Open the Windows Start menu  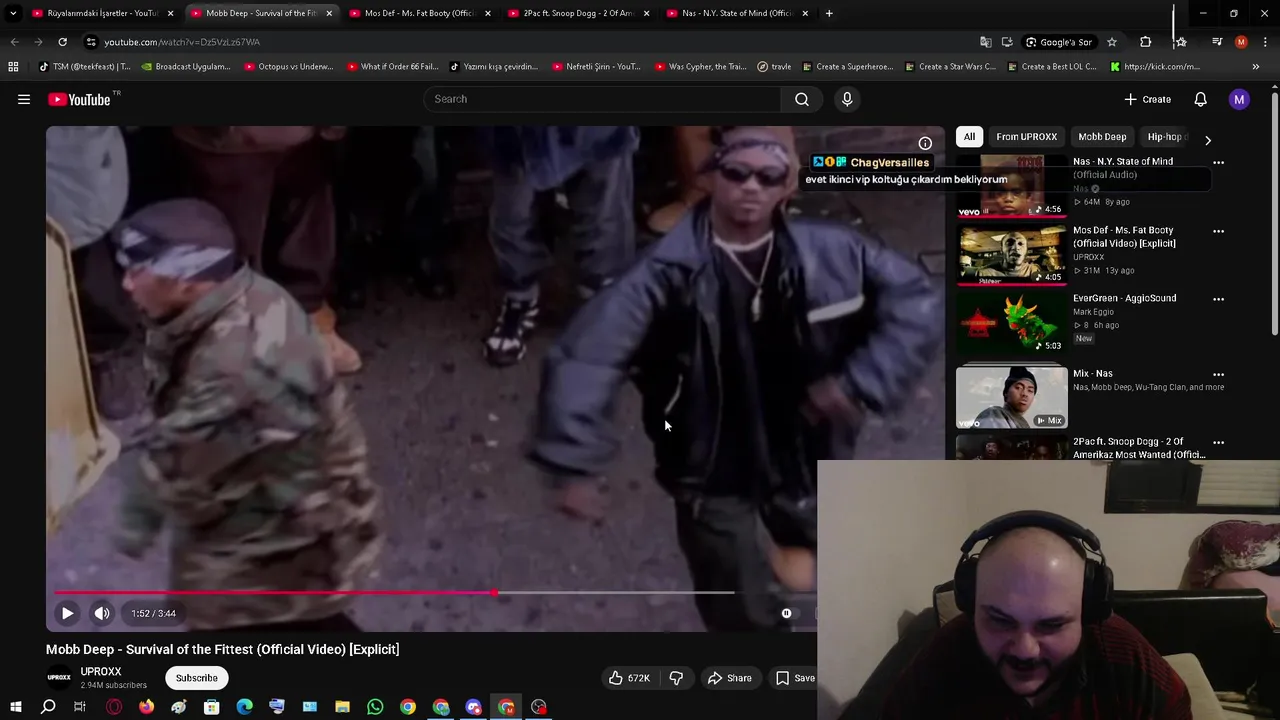tap(15, 707)
